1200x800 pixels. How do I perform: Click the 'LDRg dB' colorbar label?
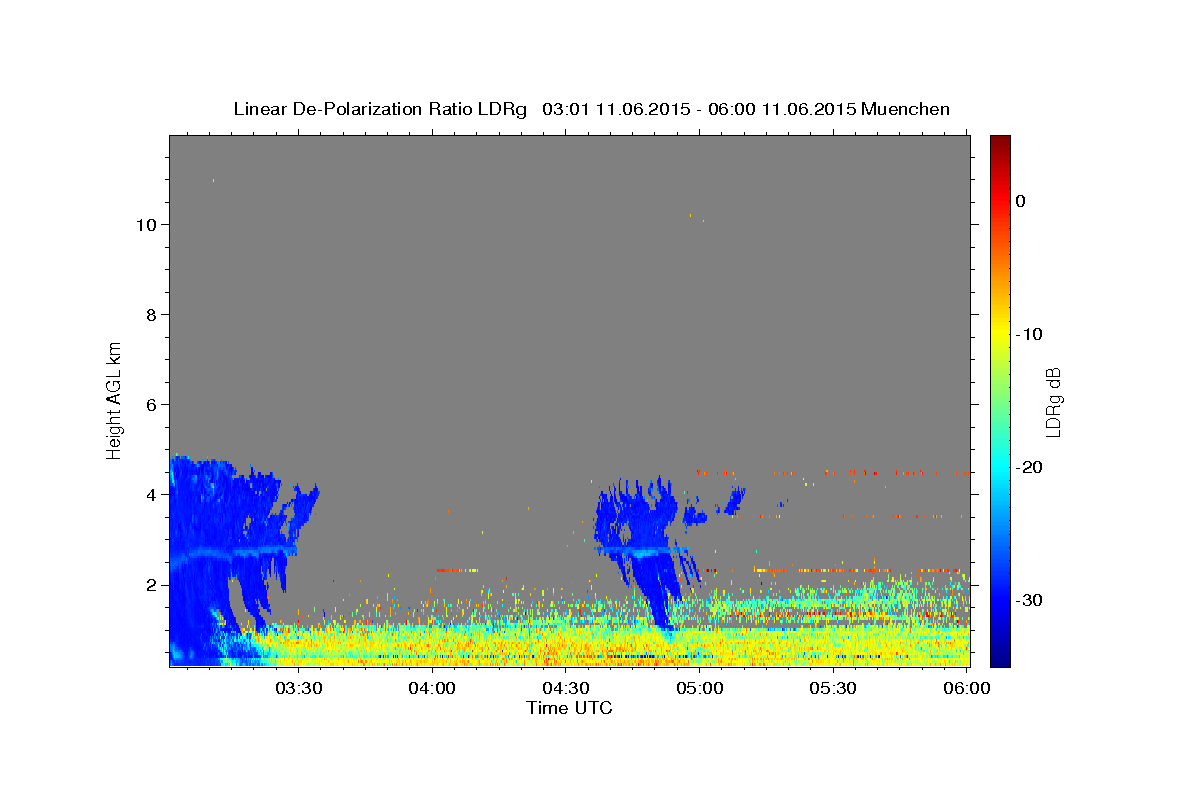(x=1052, y=402)
